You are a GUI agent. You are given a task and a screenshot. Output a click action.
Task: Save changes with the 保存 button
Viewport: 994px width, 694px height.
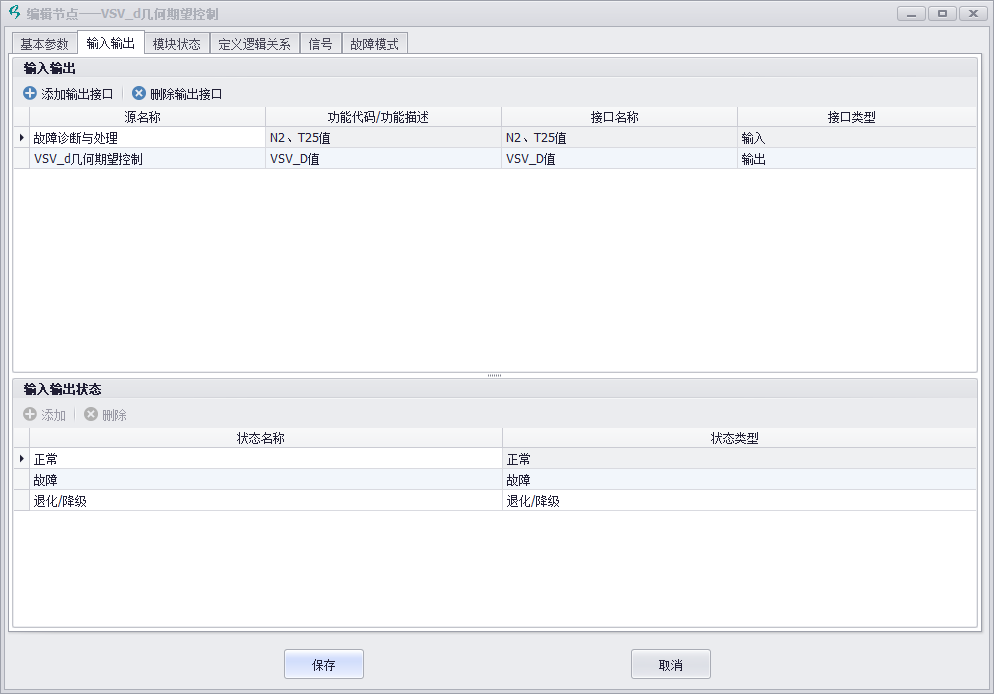[324, 664]
